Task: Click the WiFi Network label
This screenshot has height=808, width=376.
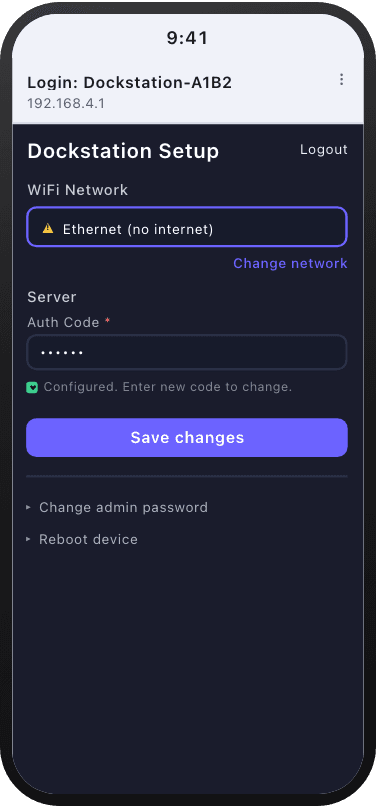Action: click(78, 190)
